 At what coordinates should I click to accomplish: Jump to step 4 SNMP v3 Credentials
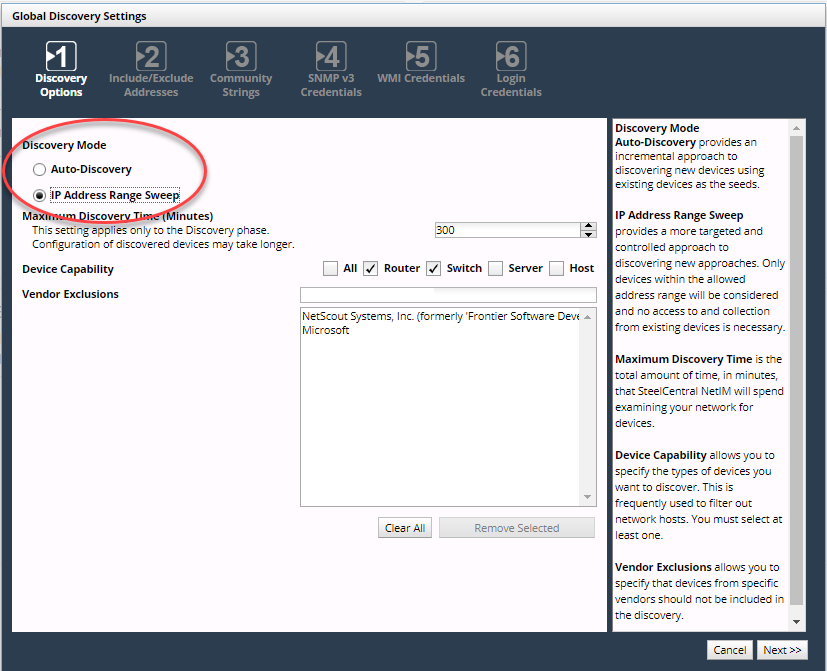[x=331, y=56]
